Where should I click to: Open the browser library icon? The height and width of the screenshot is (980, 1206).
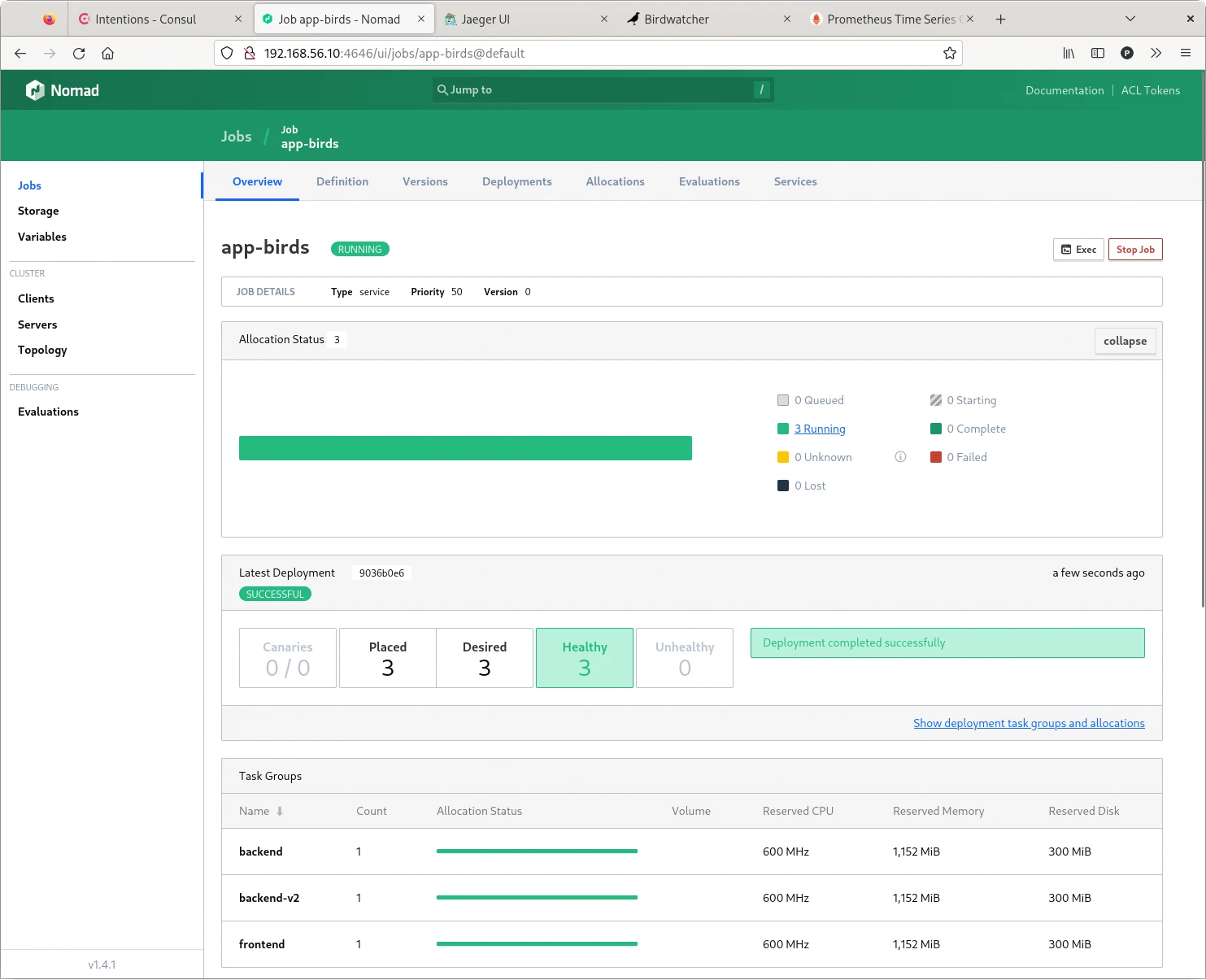tap(1069, 54)
